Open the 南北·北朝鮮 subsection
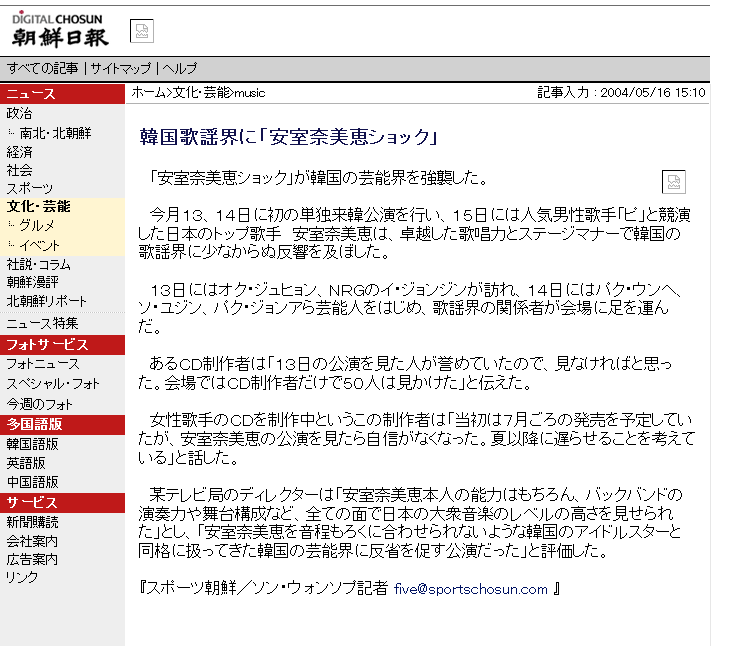The width and height of the screenshot is (740, 646). [x=55, y=133]
